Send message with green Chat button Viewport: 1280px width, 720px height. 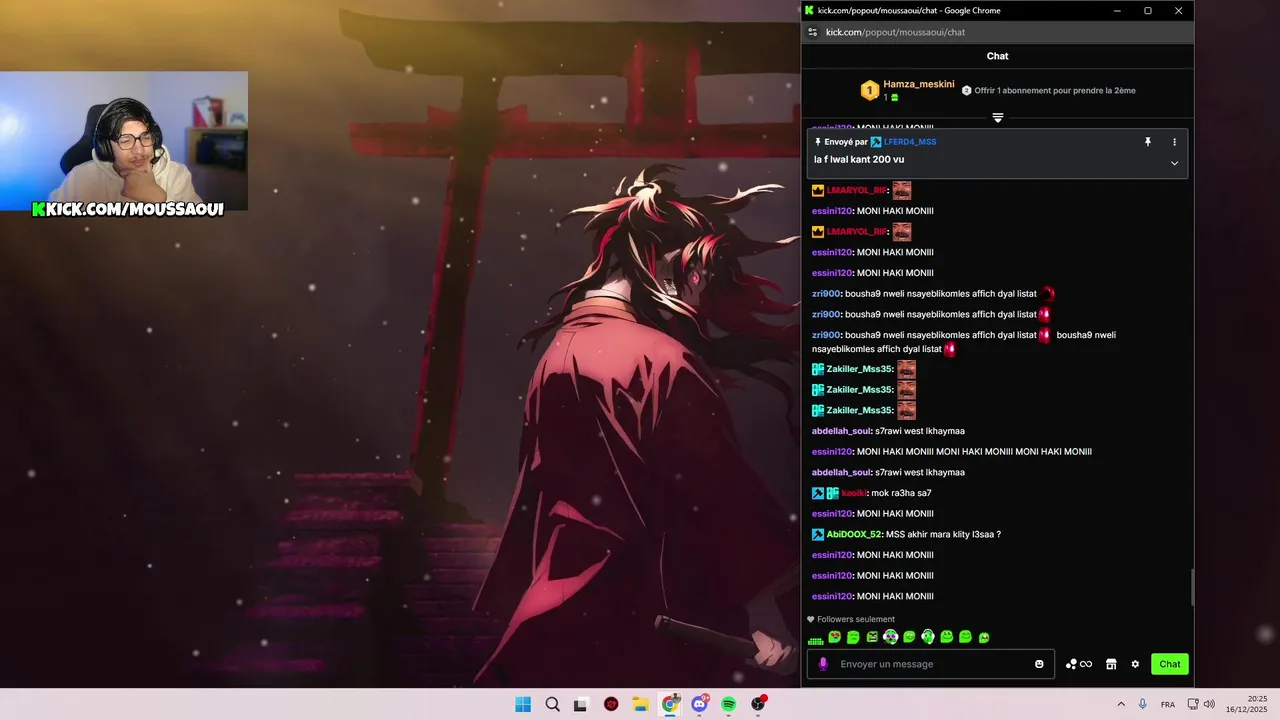(1170, 664)
